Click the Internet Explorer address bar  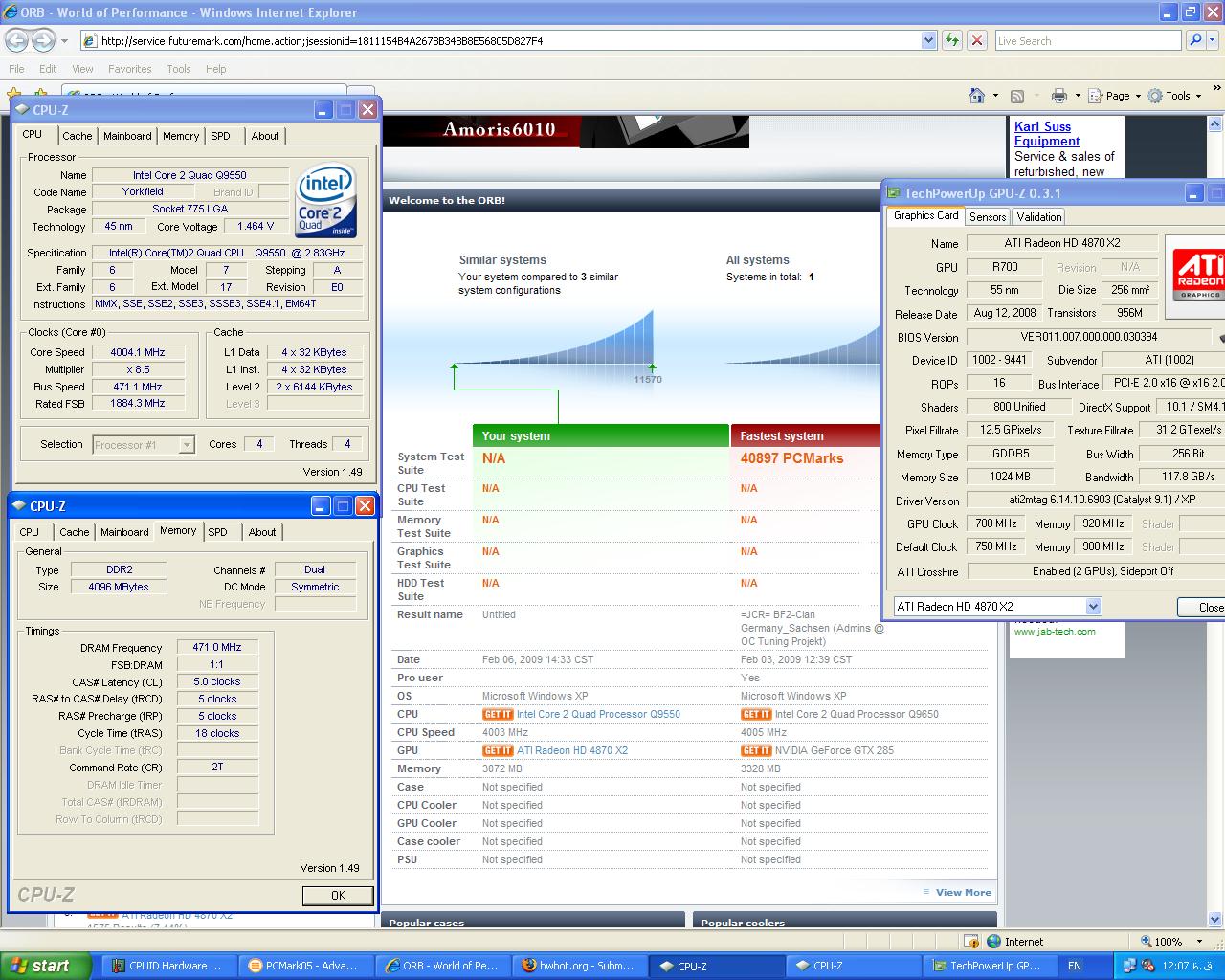point(507,40)
